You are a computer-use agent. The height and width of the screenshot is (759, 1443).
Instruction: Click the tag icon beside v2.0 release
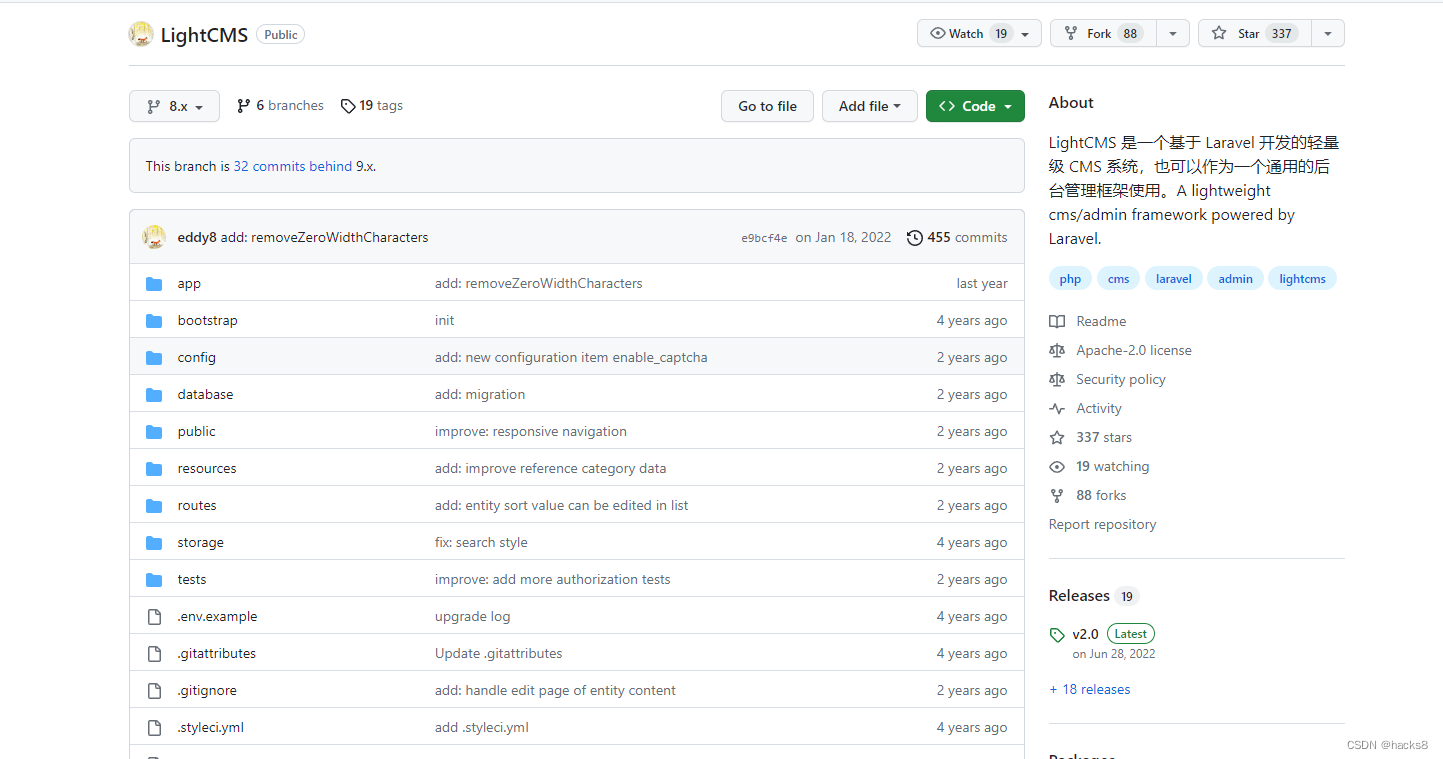(x=1057, y=634)
